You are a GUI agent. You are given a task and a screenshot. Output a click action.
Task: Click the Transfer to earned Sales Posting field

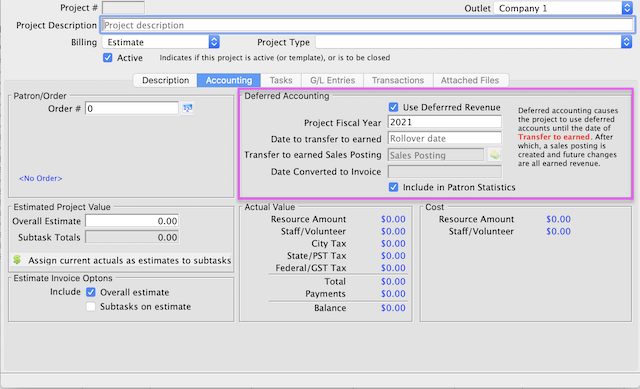436,155
